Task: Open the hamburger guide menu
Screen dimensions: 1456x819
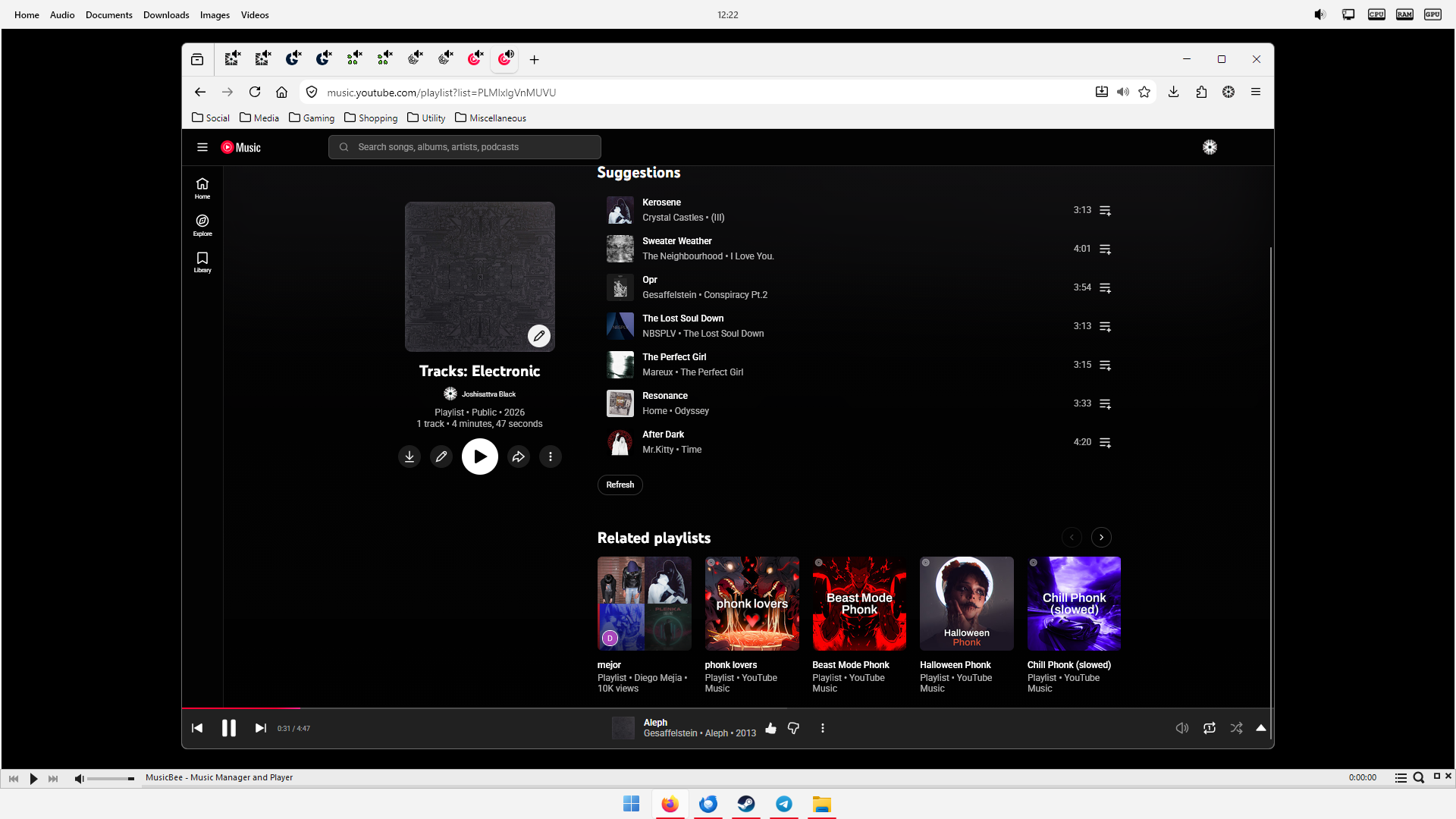Action: (202, 147)
